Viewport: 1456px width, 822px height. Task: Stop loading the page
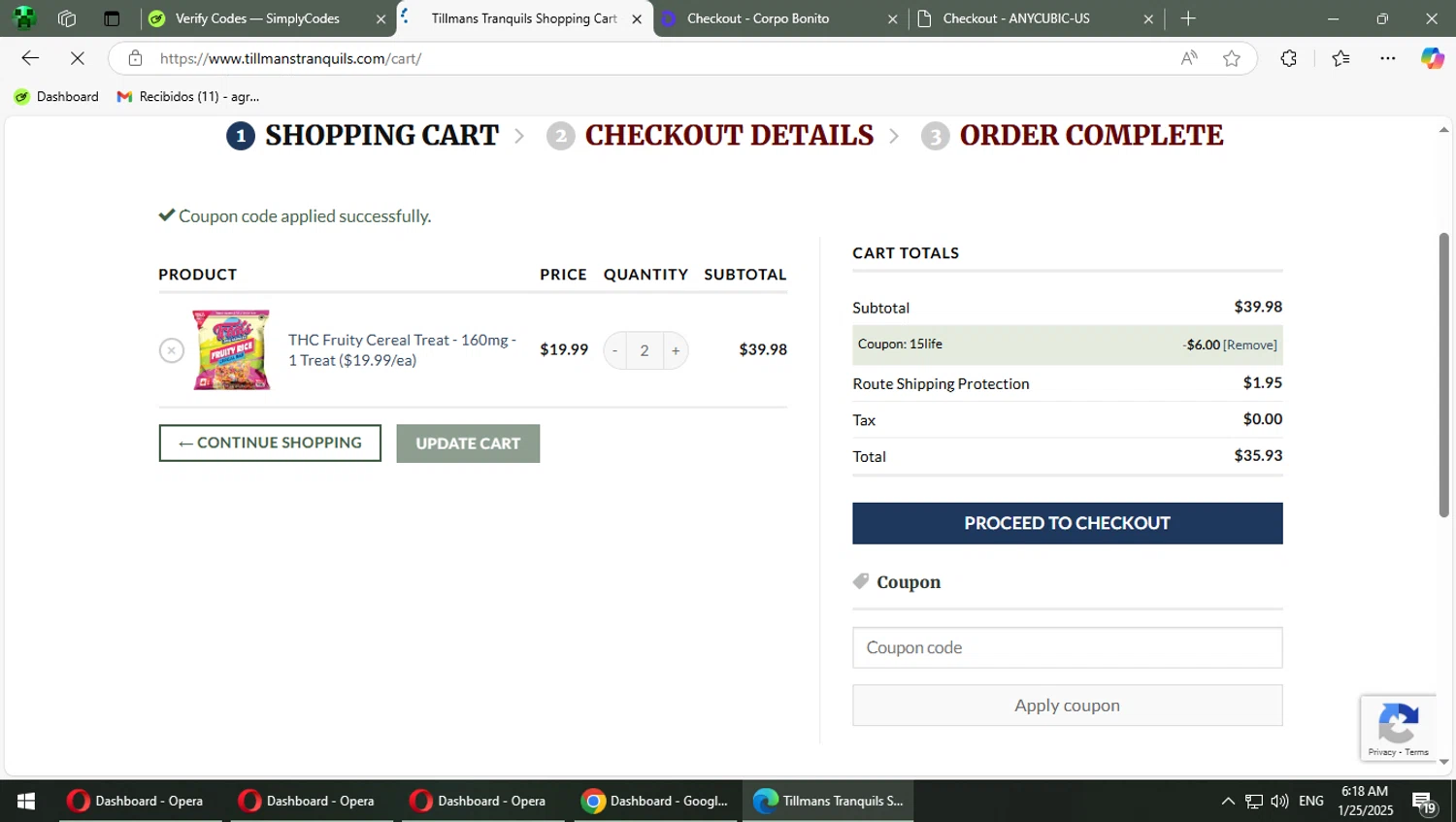pos(78,58)
